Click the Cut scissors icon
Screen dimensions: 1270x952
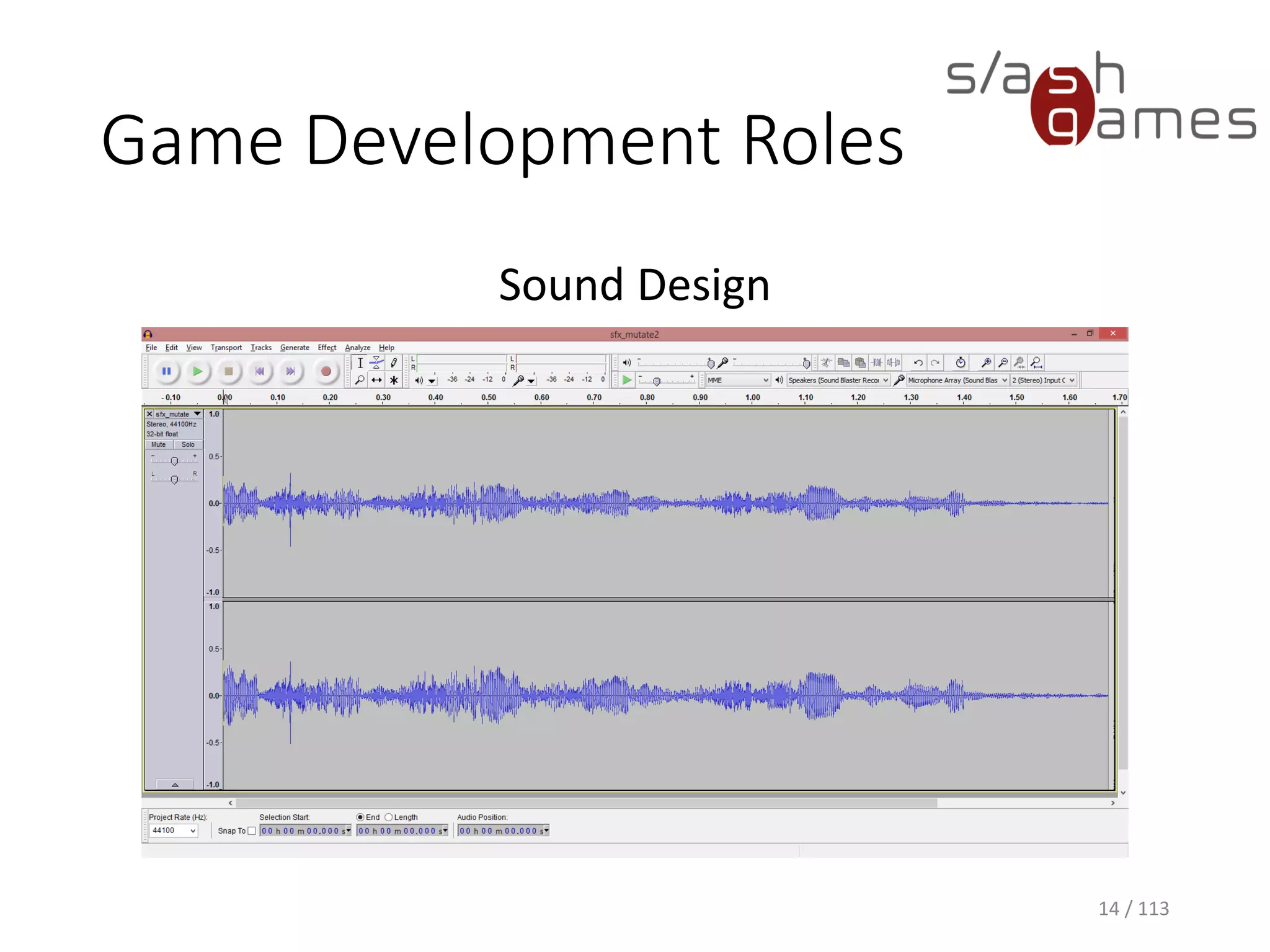coord(826,363)
